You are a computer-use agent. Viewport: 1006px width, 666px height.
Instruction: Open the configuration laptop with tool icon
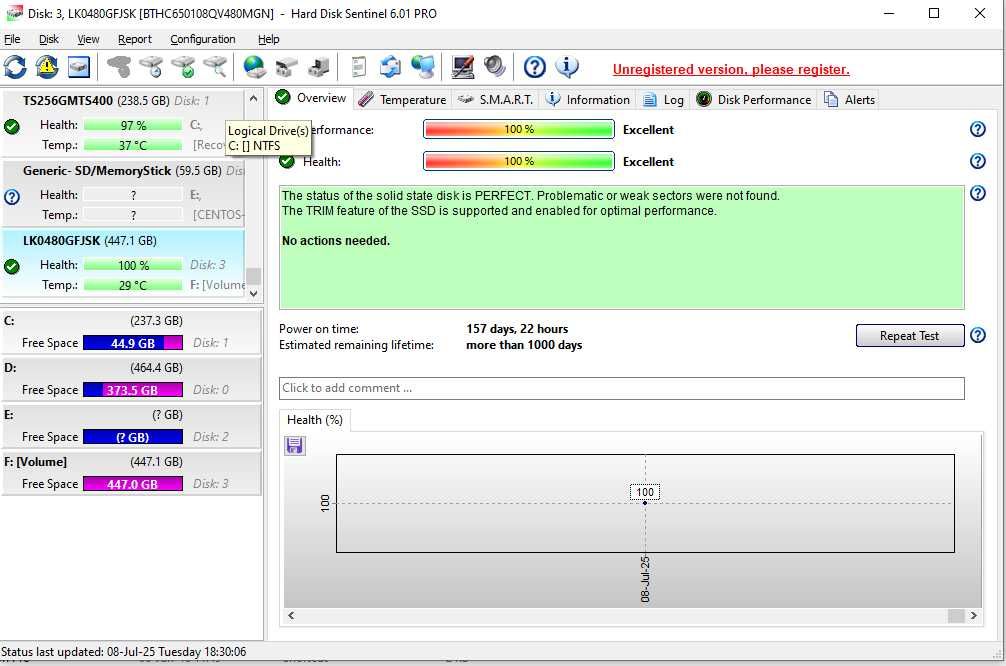point(463,67)
